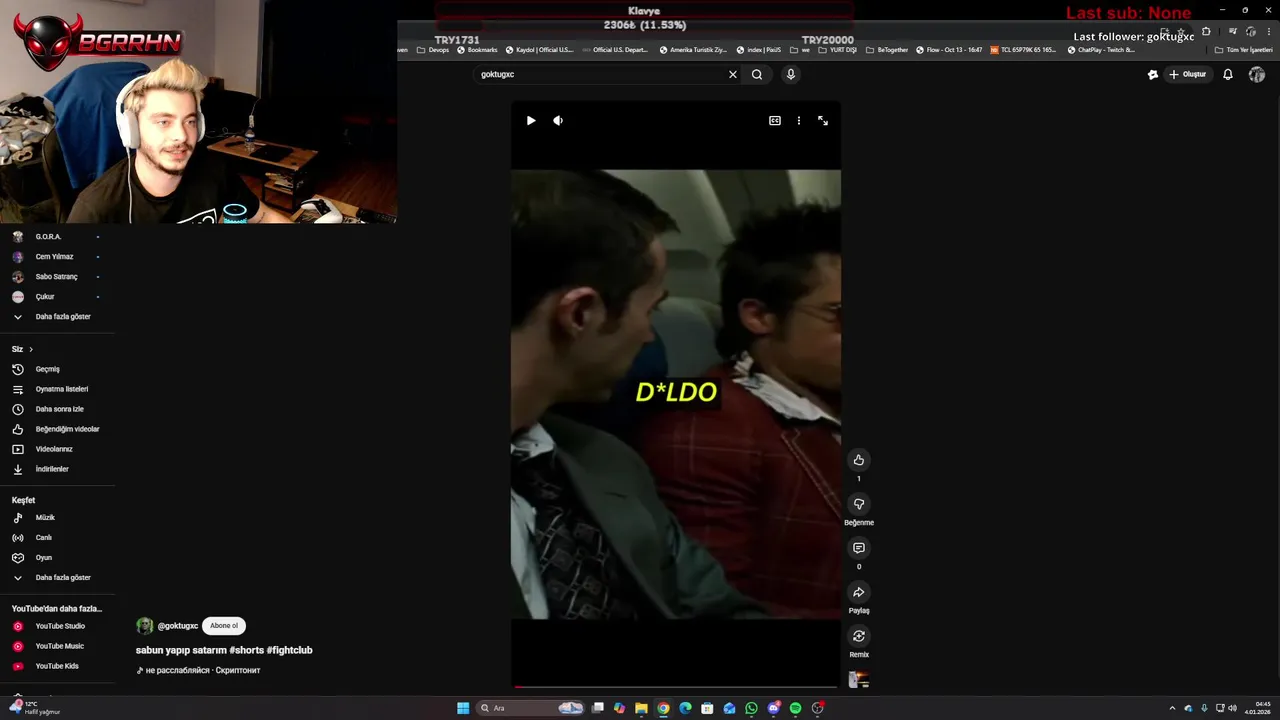Open browser extensions puzzle icon
This screenshot has height=720, width=1280.
pyautogui.click(x=1206, y=31)
